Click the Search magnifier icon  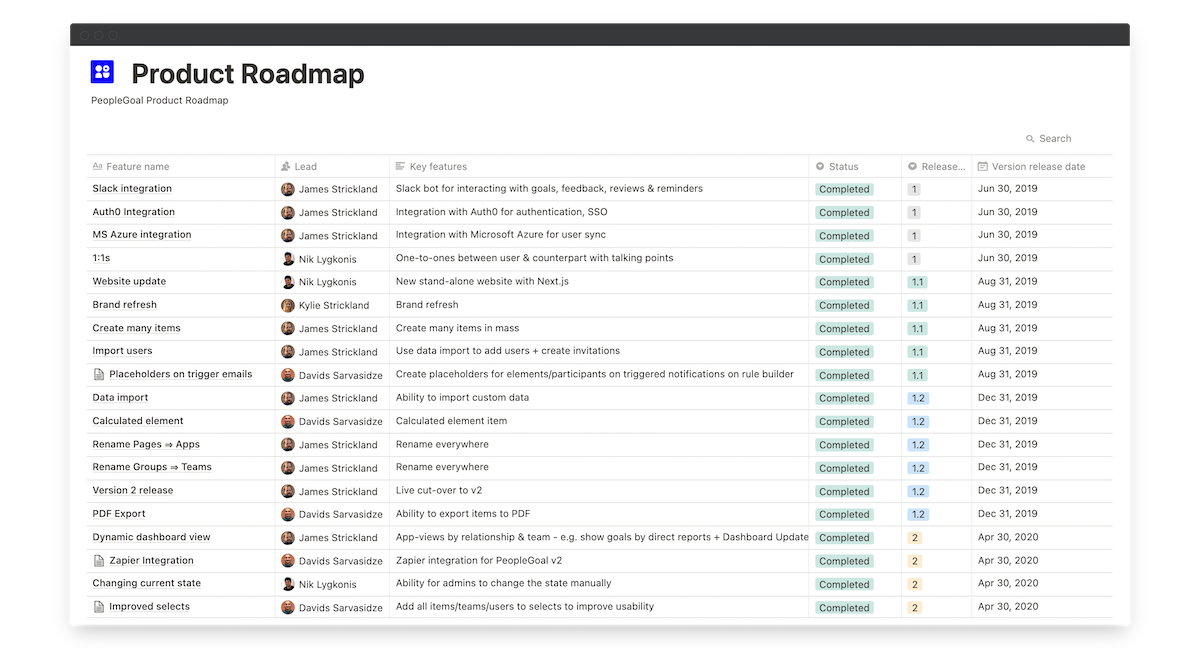(1030, 139)
